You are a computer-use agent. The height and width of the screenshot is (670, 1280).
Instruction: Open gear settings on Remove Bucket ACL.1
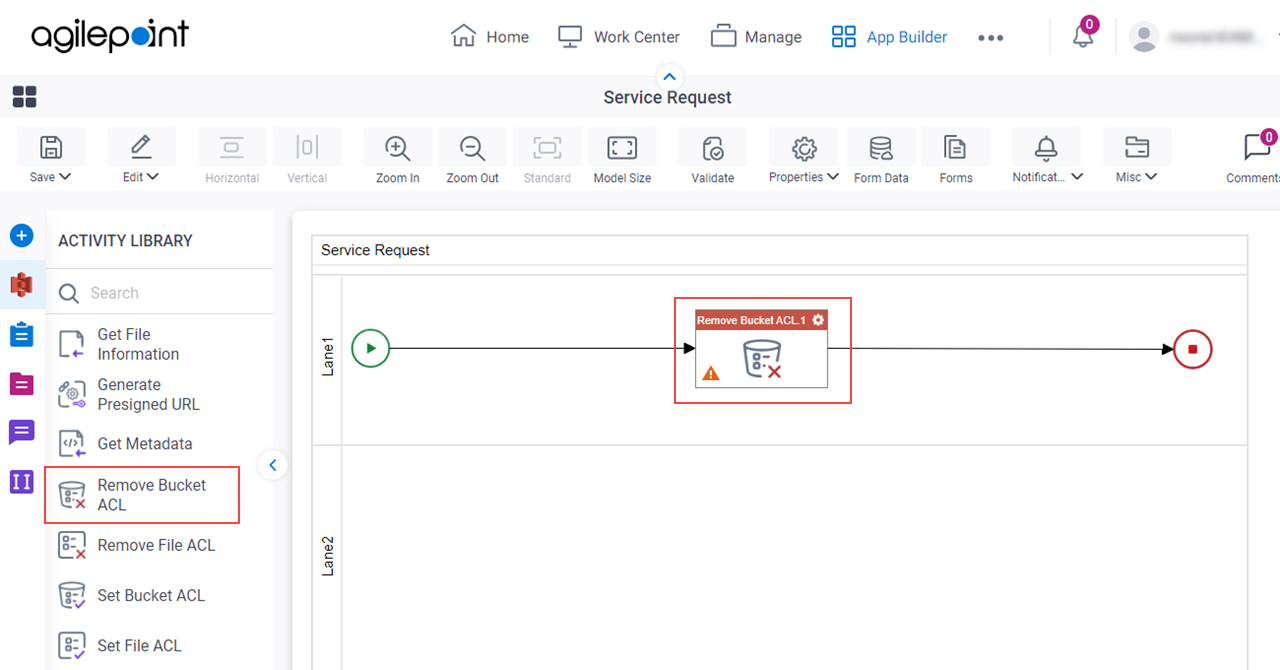[818, 320]
